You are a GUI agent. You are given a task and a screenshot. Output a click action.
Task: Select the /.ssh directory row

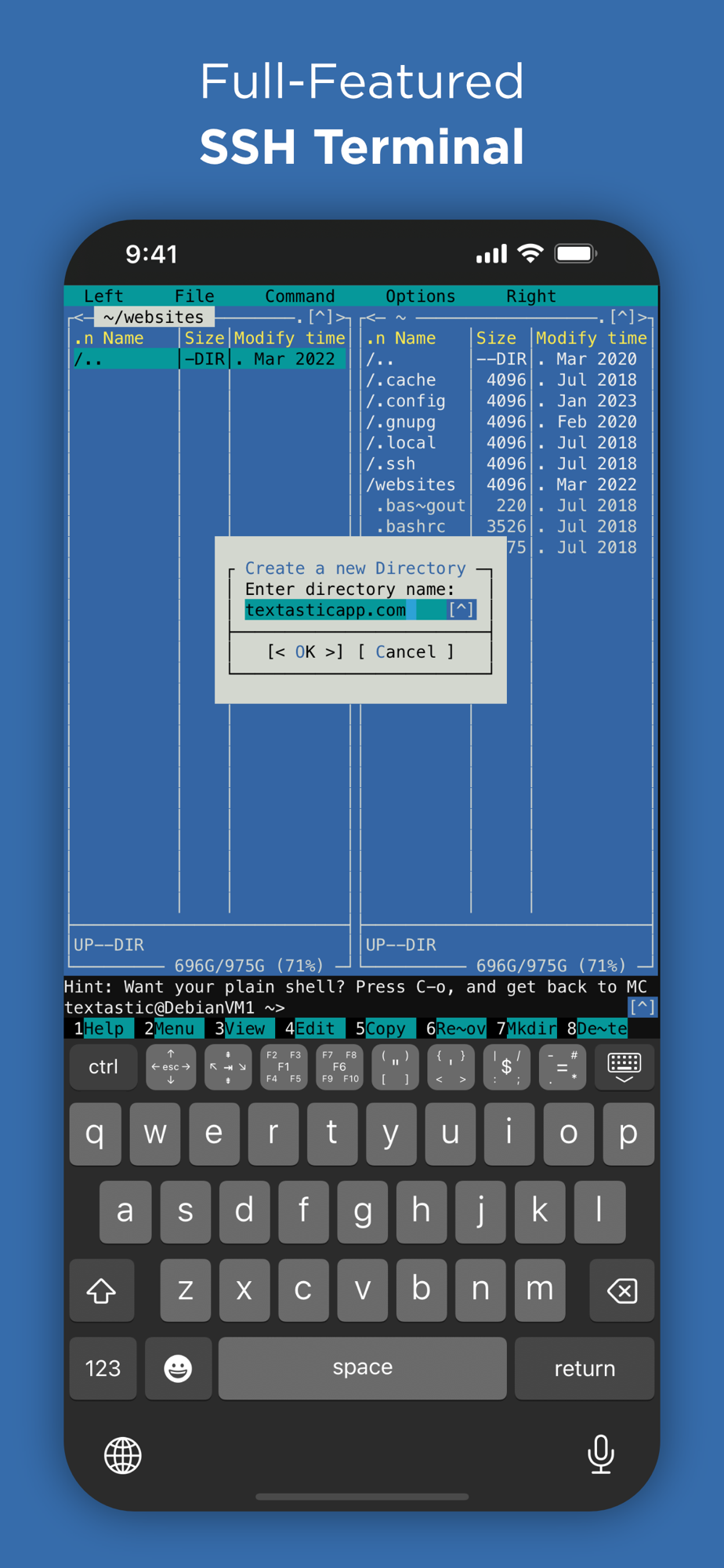click(506, 463)
